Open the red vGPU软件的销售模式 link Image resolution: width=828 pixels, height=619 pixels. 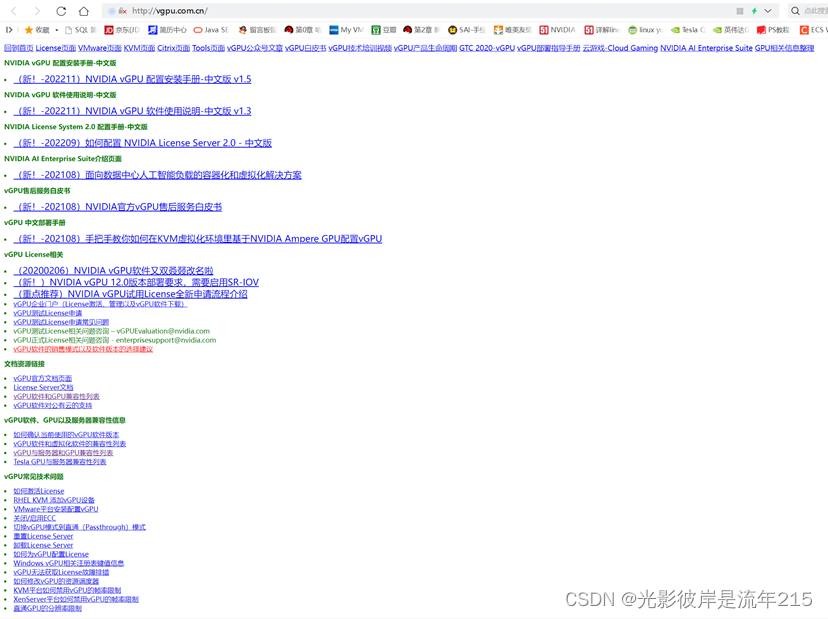[x=83, y=349]
